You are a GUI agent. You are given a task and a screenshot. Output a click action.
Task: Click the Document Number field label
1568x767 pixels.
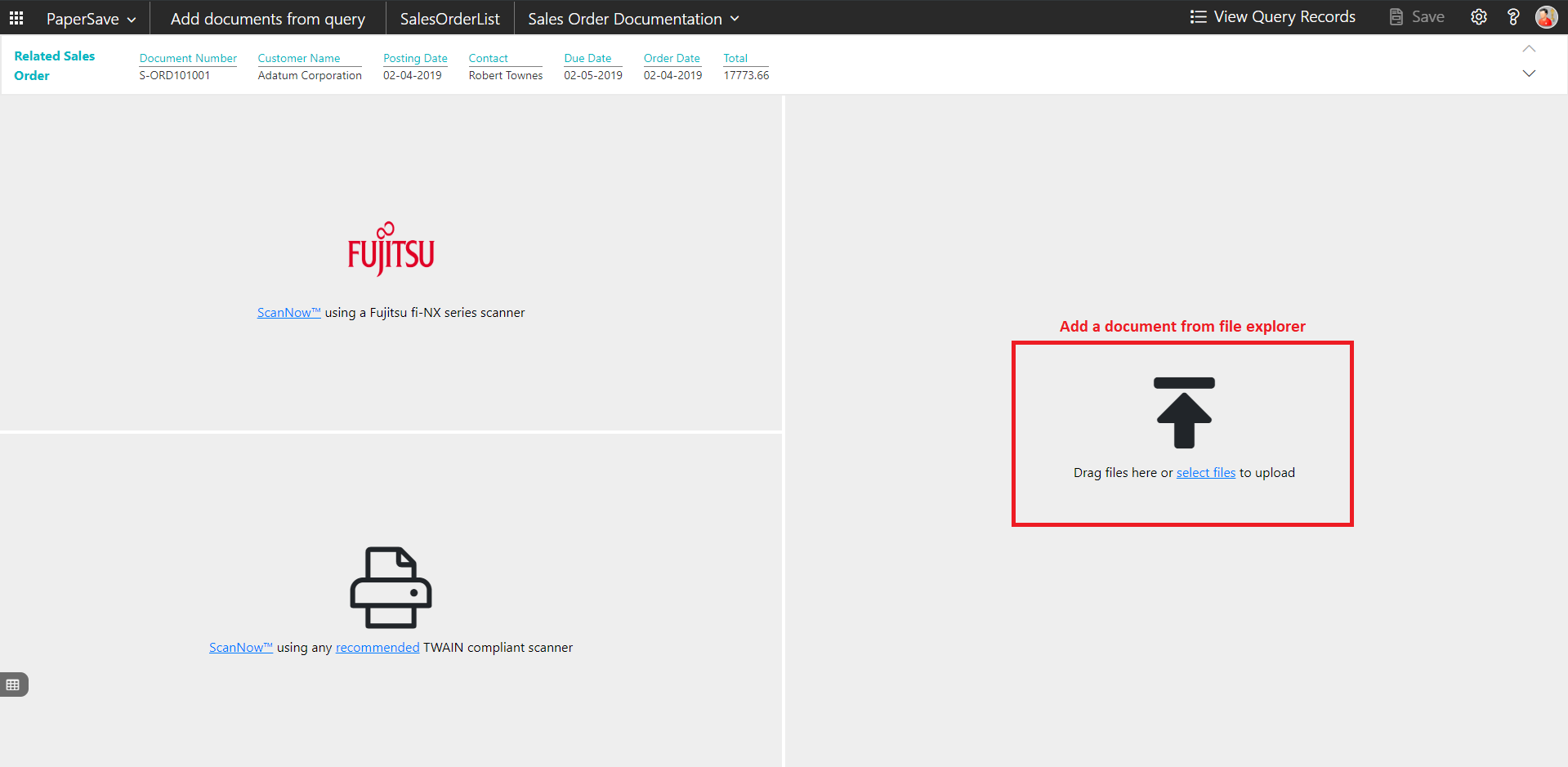click(x=188, y=58)
